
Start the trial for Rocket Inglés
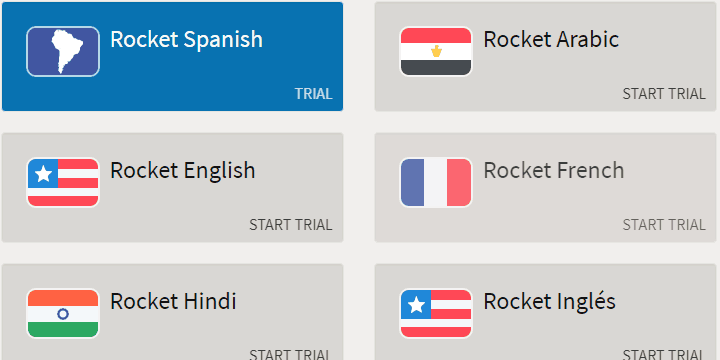[664, 354]
